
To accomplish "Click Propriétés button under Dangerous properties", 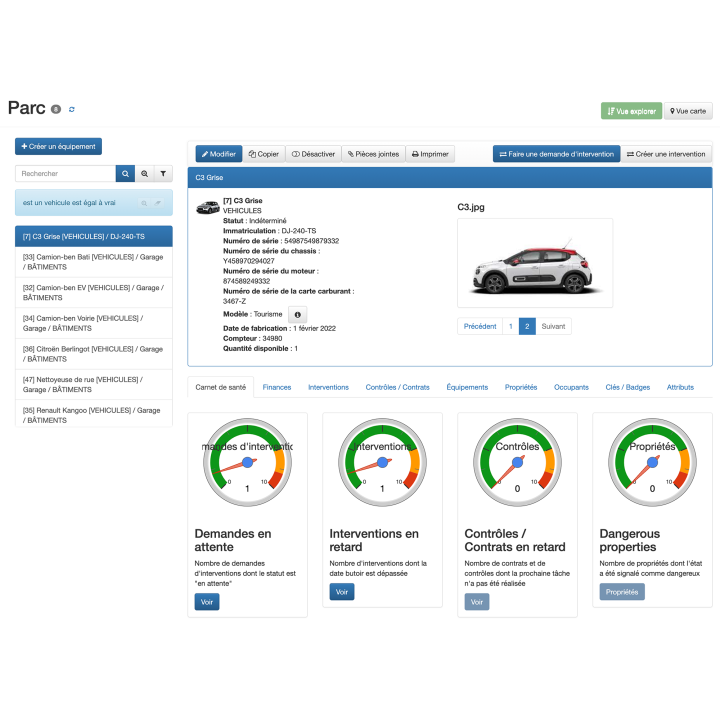I will tap(622, 592).
